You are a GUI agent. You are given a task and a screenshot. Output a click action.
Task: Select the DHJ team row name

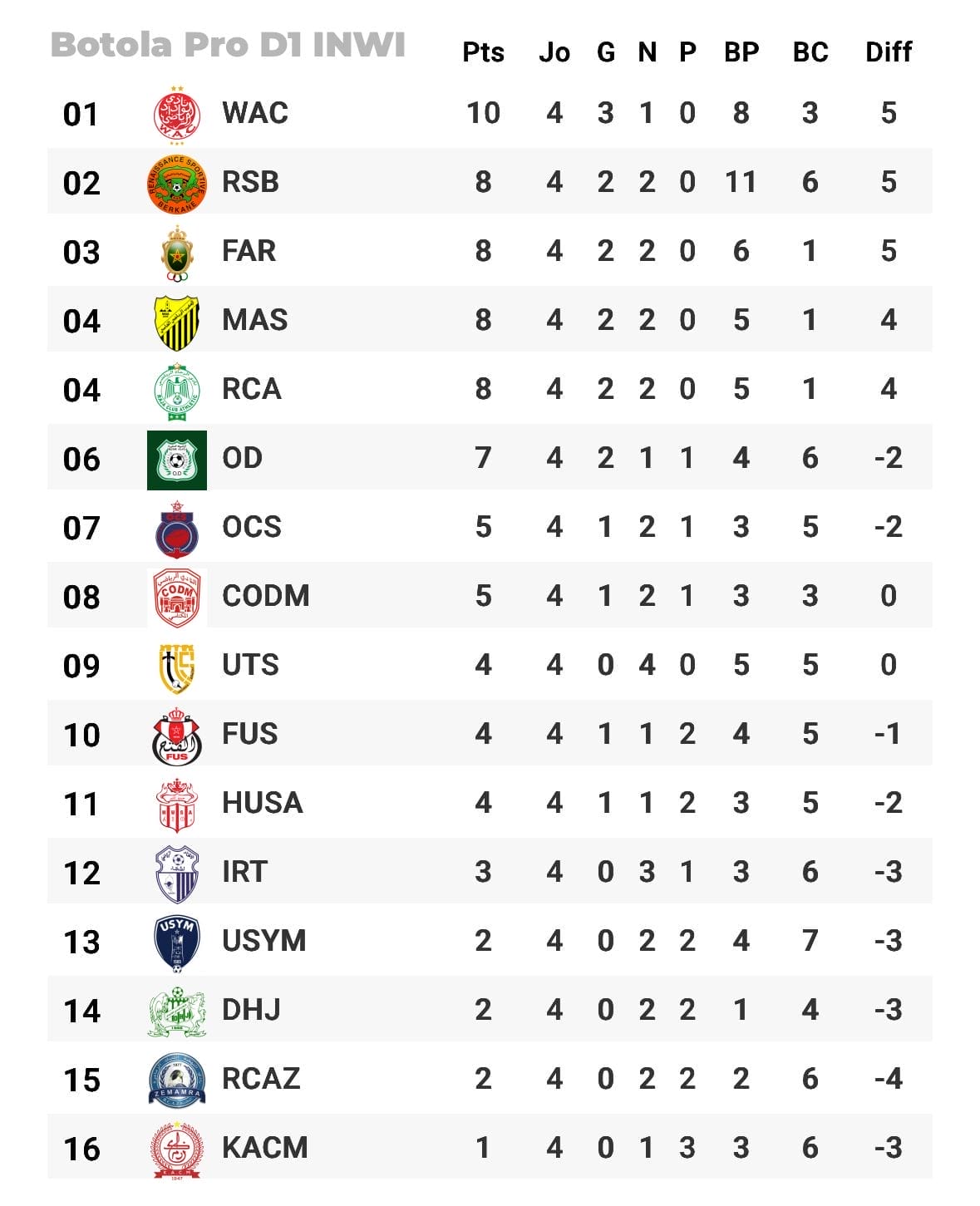coord(250,1010)
